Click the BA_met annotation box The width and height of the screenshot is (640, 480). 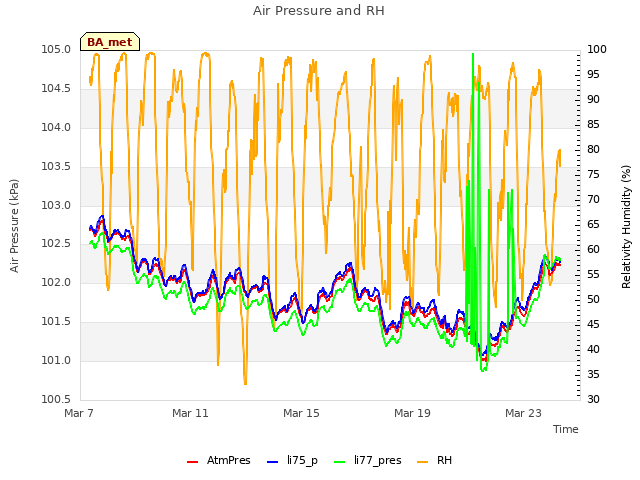pos(110,42)
